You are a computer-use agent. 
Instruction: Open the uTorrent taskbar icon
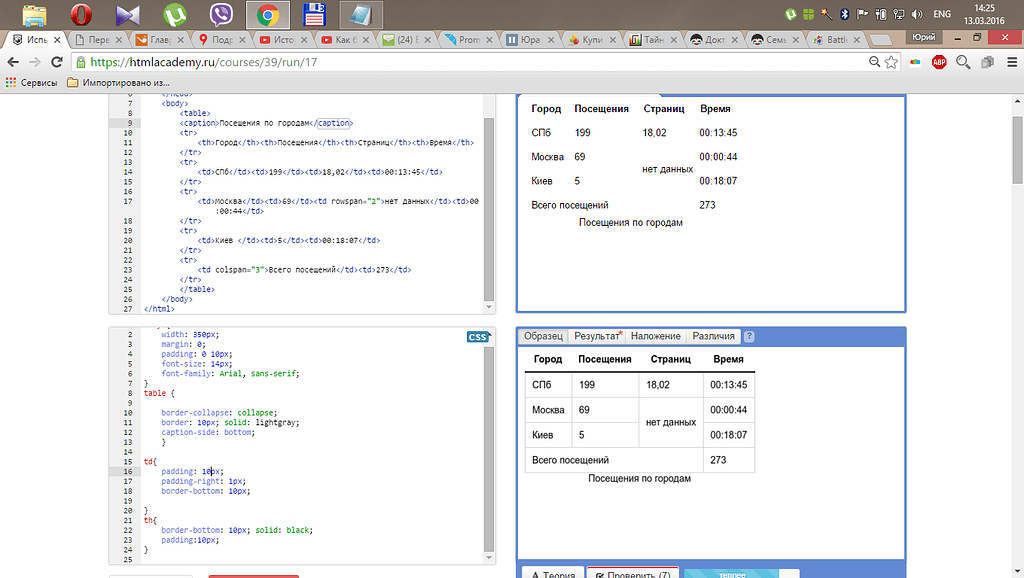pyautogui.click(x=174, y=14)
